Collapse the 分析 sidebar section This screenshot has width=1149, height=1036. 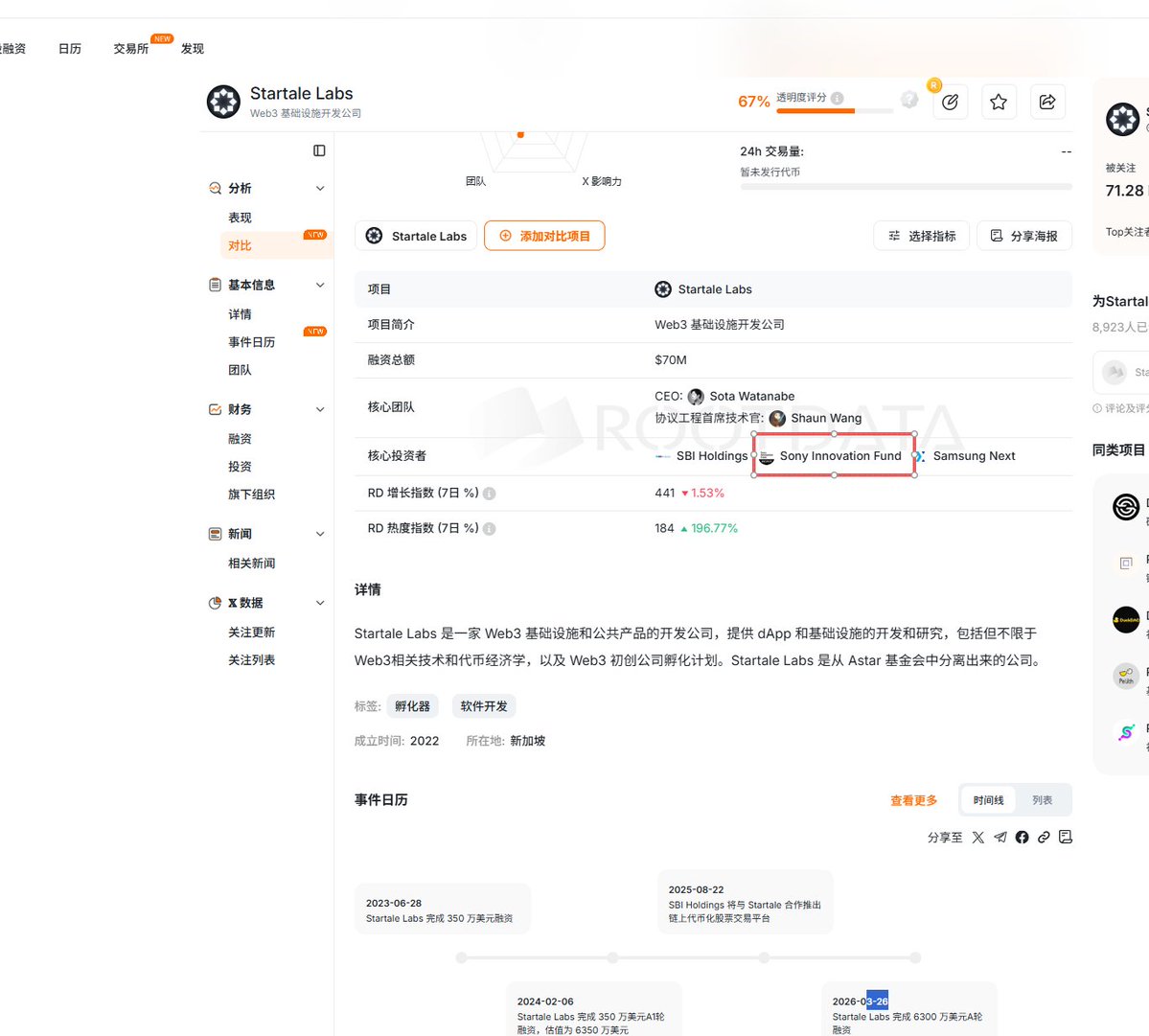coord(320,188)
